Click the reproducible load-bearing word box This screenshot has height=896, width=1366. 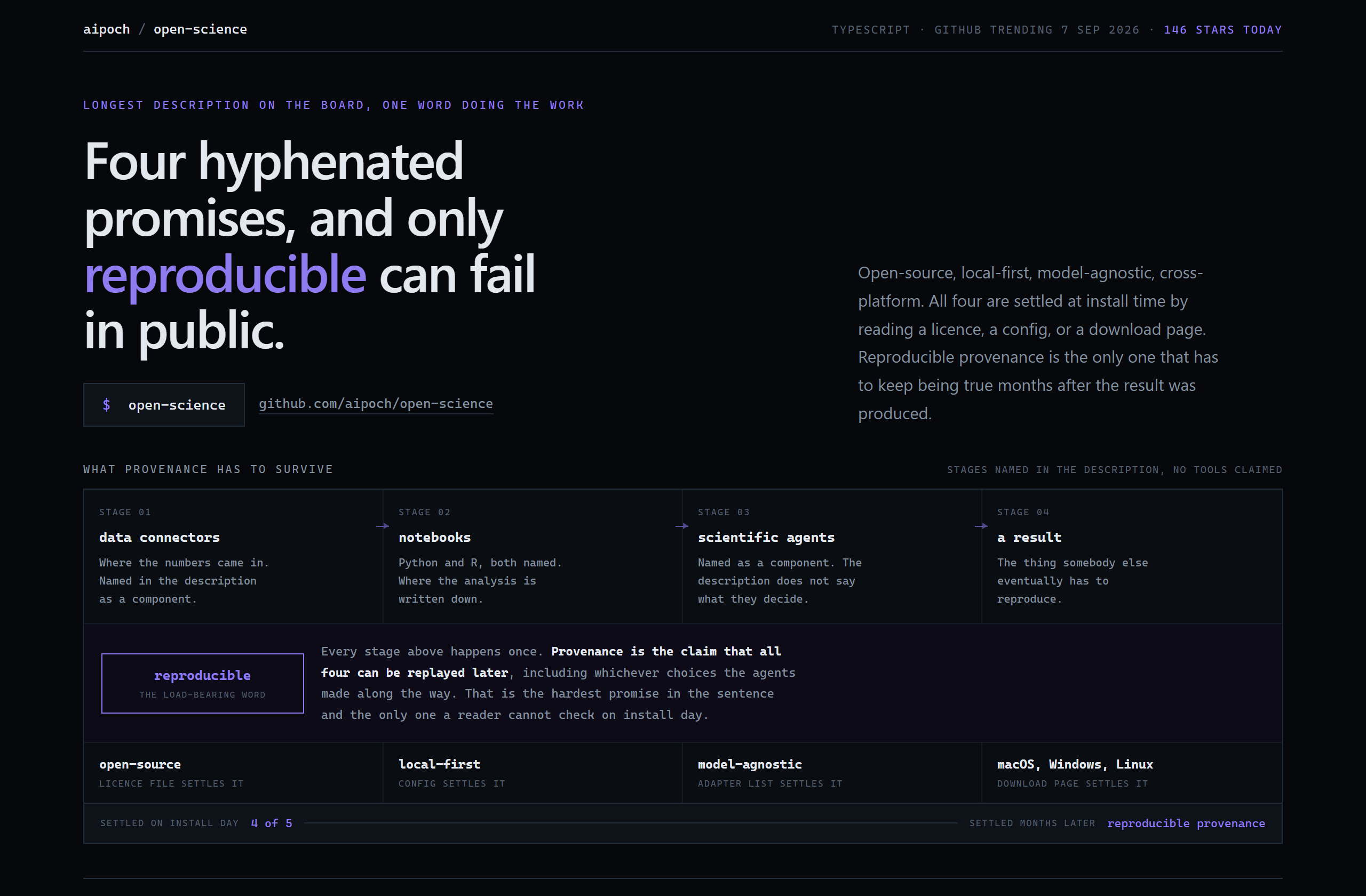[x=203, y=683]
